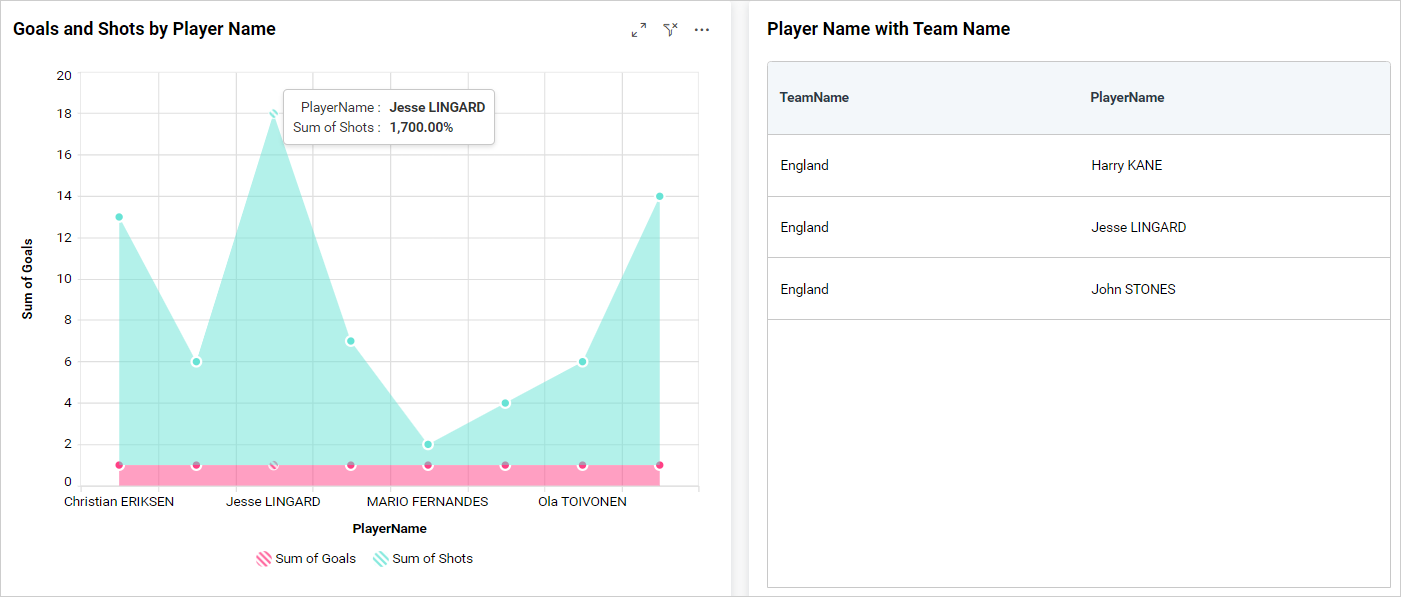Select Christian ERIKSEN's Shots point at 13
This screenshot has width=1401, height=597.
point(119,217)
